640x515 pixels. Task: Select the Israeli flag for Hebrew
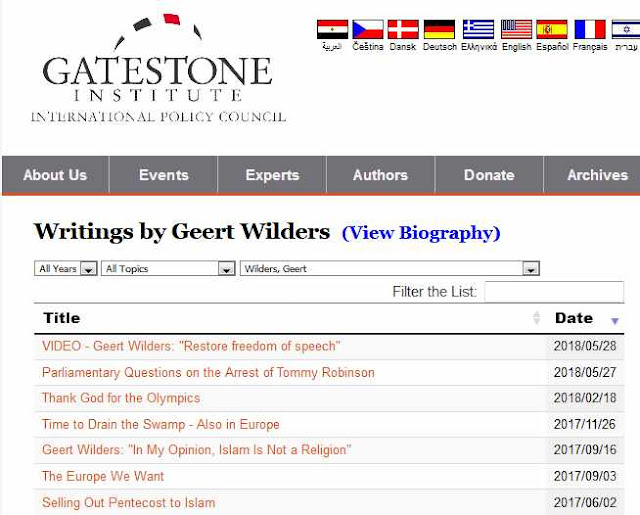click(x=626, y=29)
